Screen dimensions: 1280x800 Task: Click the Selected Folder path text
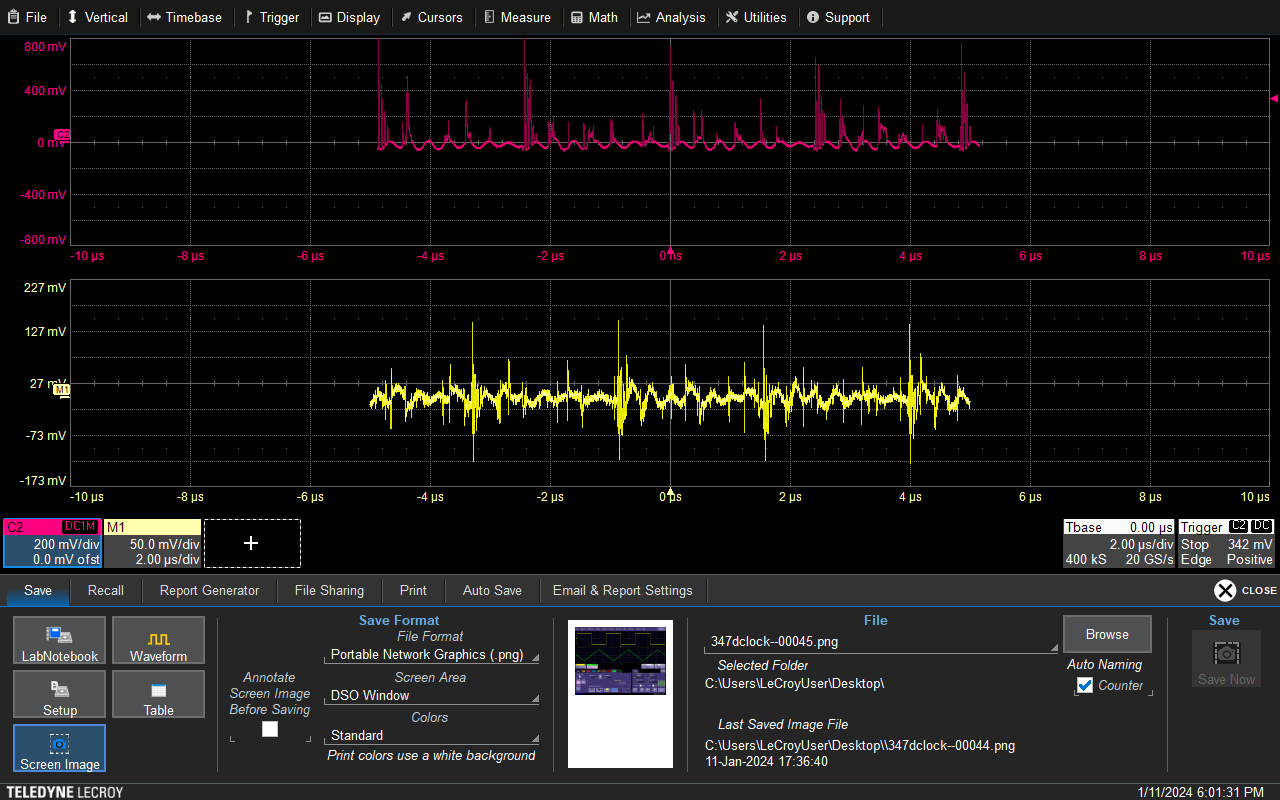pos(795,684)
